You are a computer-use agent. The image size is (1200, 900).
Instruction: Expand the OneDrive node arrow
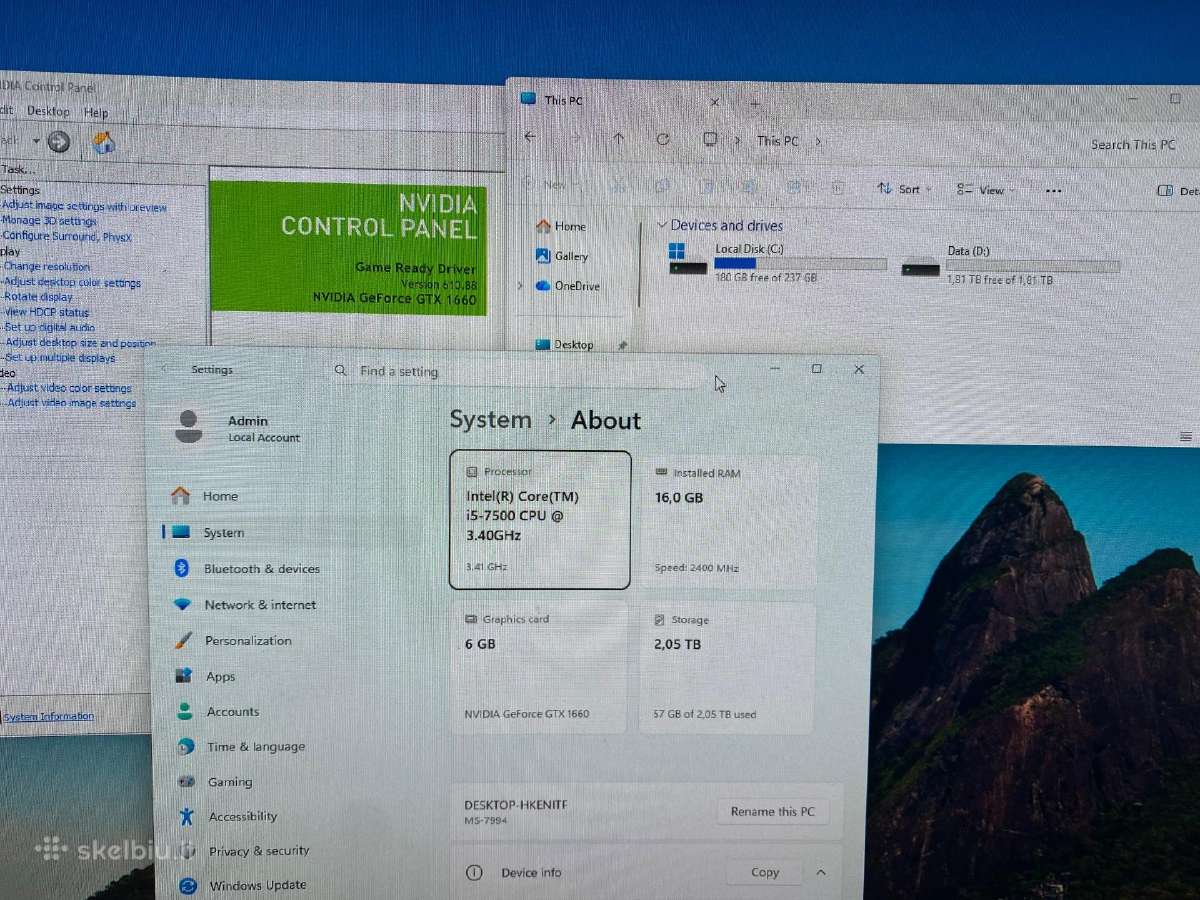pyautogui.click(x=520, y=286)
